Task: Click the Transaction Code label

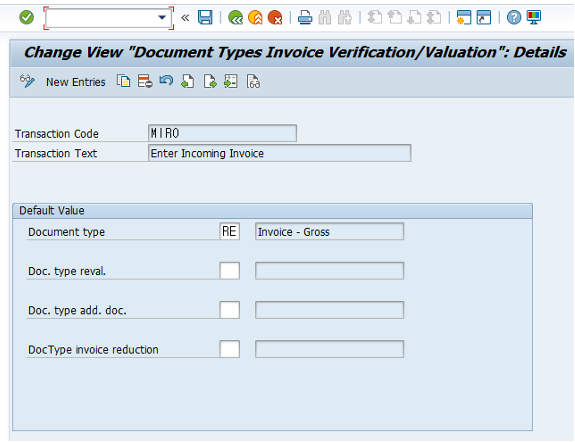Action: tap(57, 134)
